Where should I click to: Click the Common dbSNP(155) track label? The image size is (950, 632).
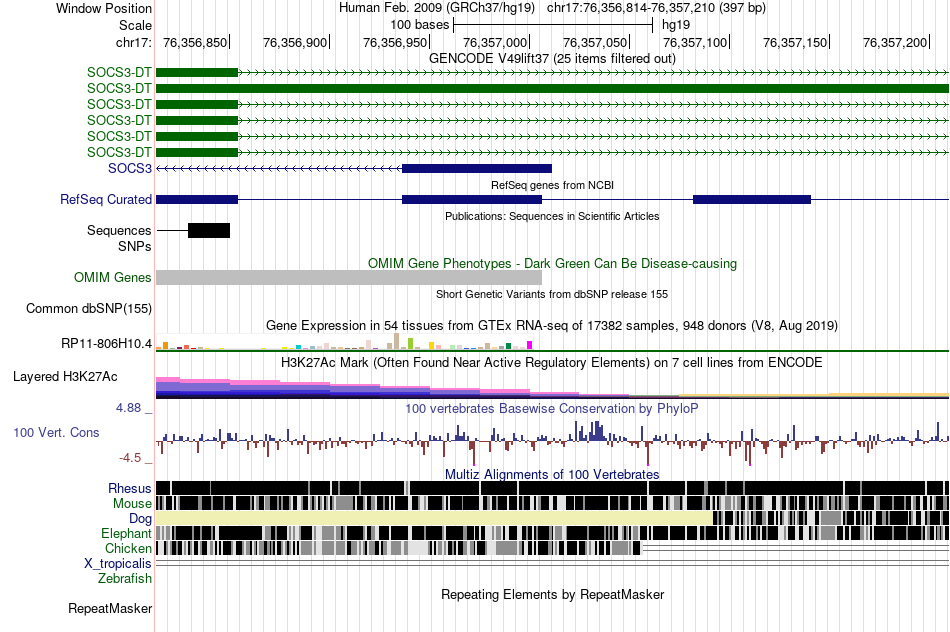tap(89, 308)
